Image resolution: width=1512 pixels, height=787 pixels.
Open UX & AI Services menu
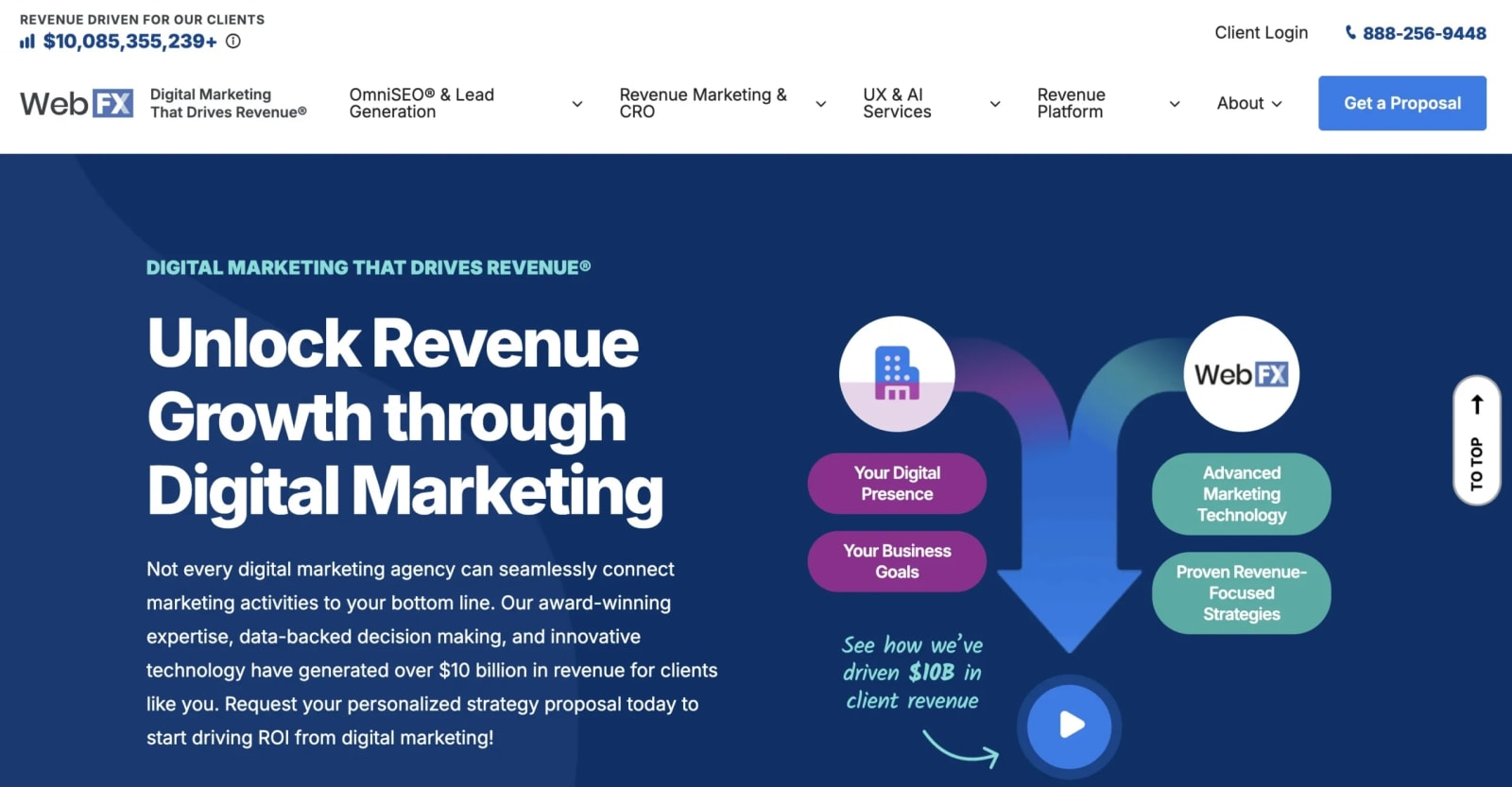tap(897, 103)
